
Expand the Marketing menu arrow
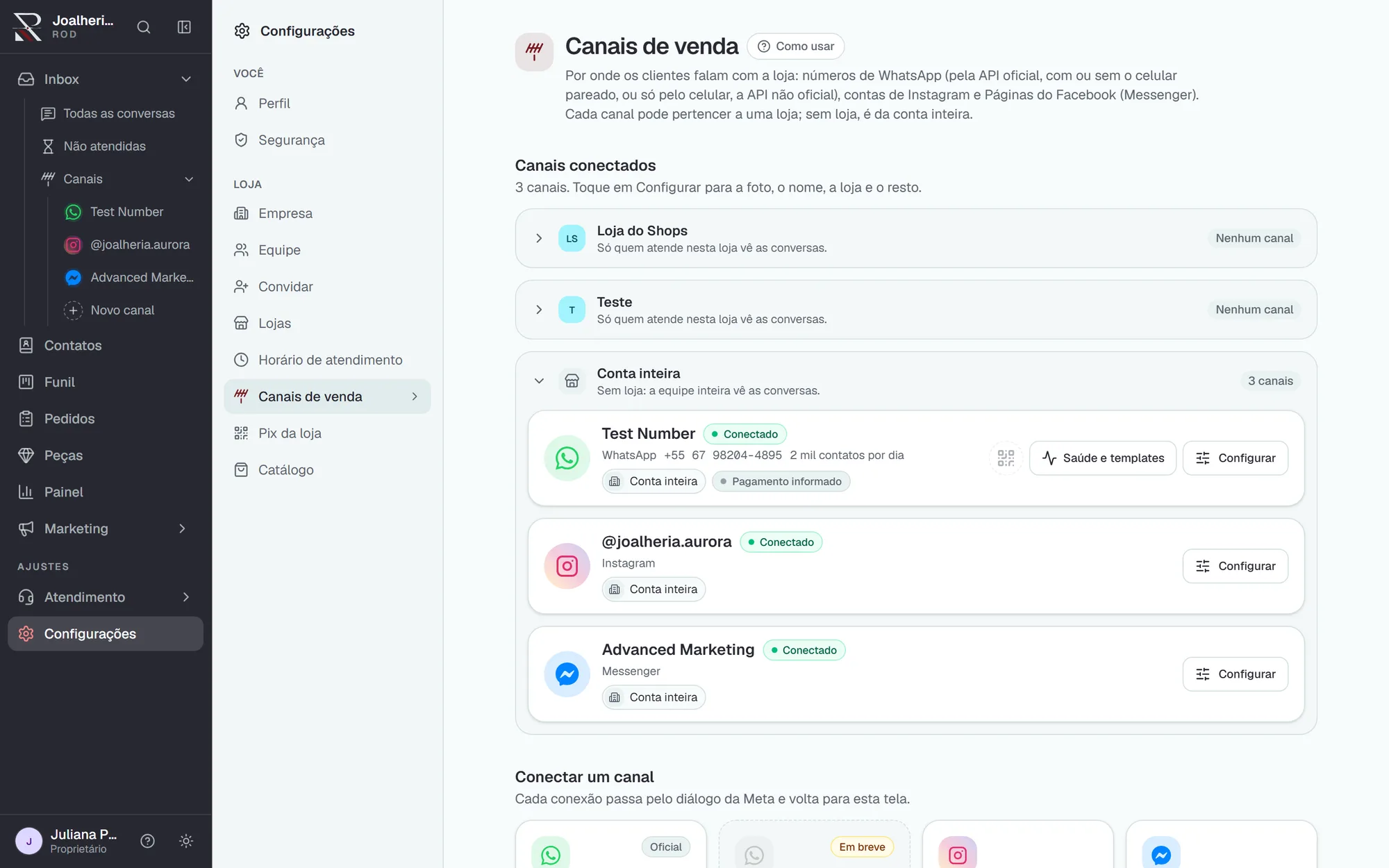(183, 528)
